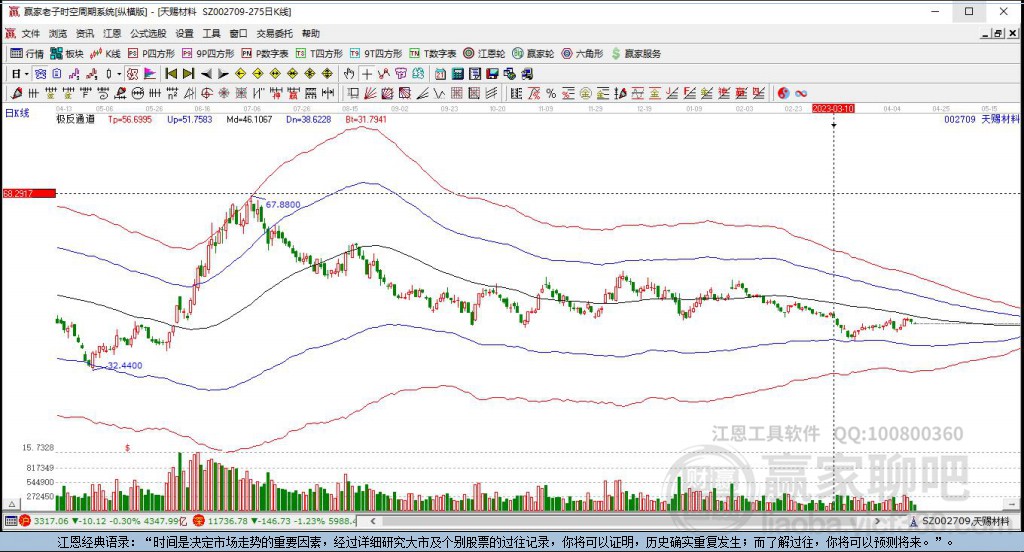Select the red fan lines tool
The width and height of the screenshot is (1024, 552).
[370, 93]
